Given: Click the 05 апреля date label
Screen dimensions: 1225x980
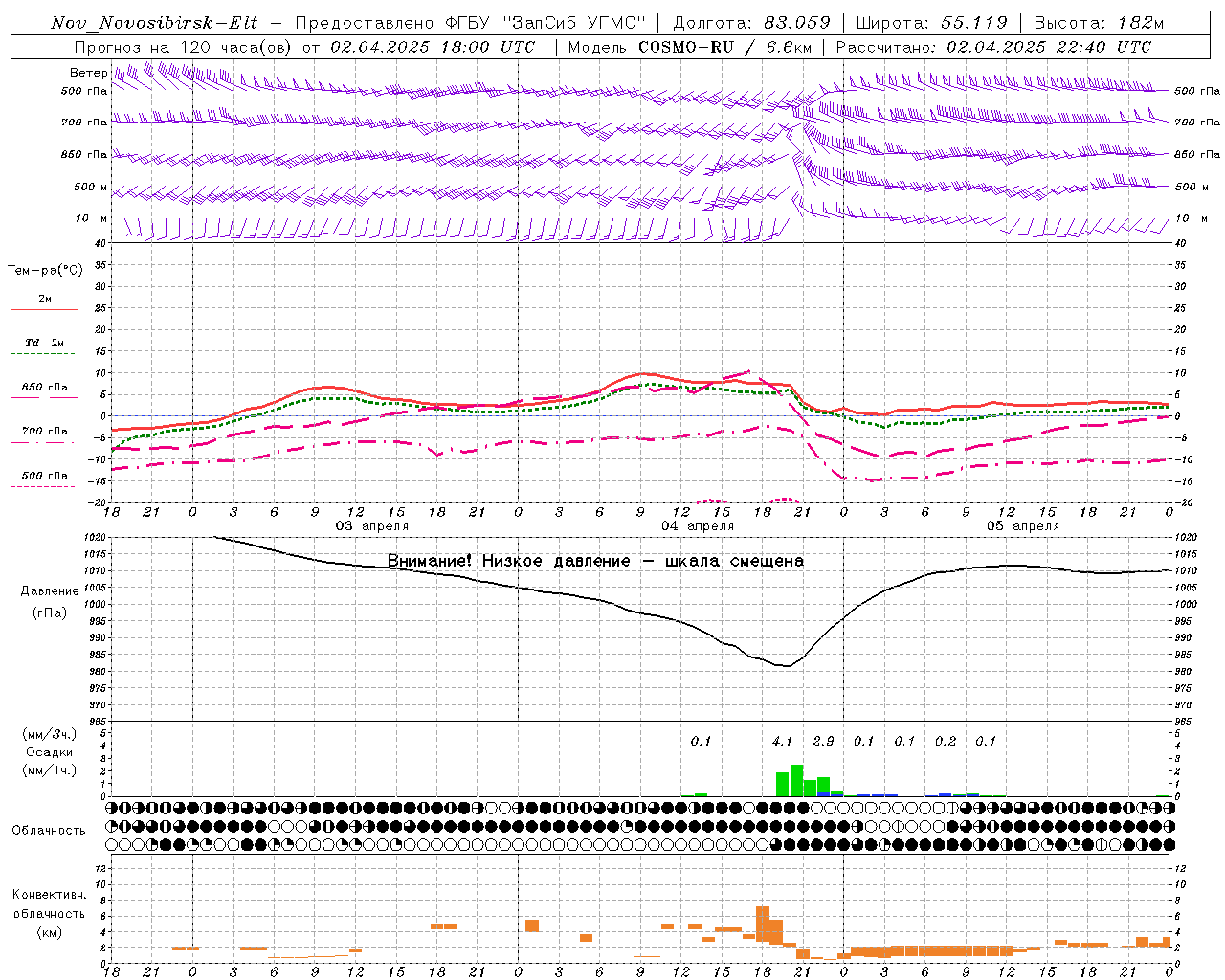Looking at the screenshot, I should point(1023,526).
